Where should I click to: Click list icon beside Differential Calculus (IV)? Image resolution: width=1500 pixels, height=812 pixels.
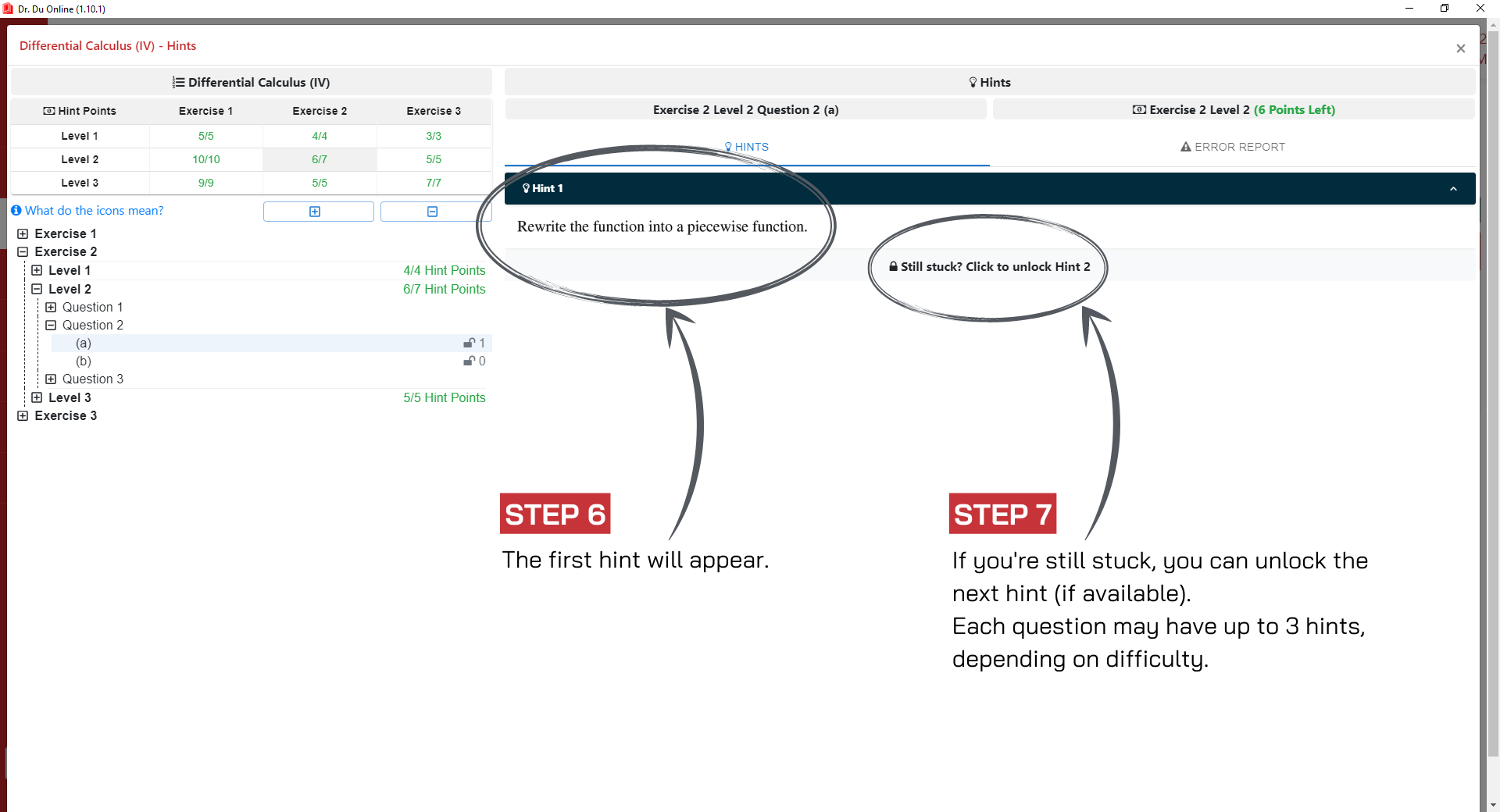click(x=179, y=82)
